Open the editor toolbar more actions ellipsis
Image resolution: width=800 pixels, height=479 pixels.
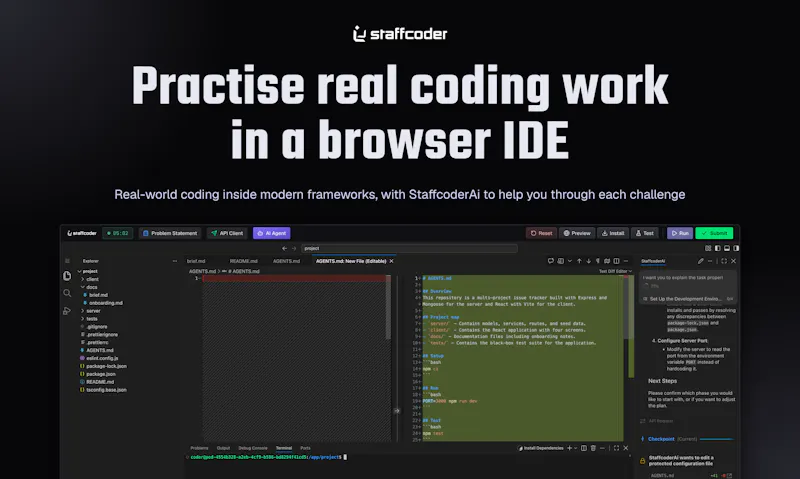[x=626, y=261]
